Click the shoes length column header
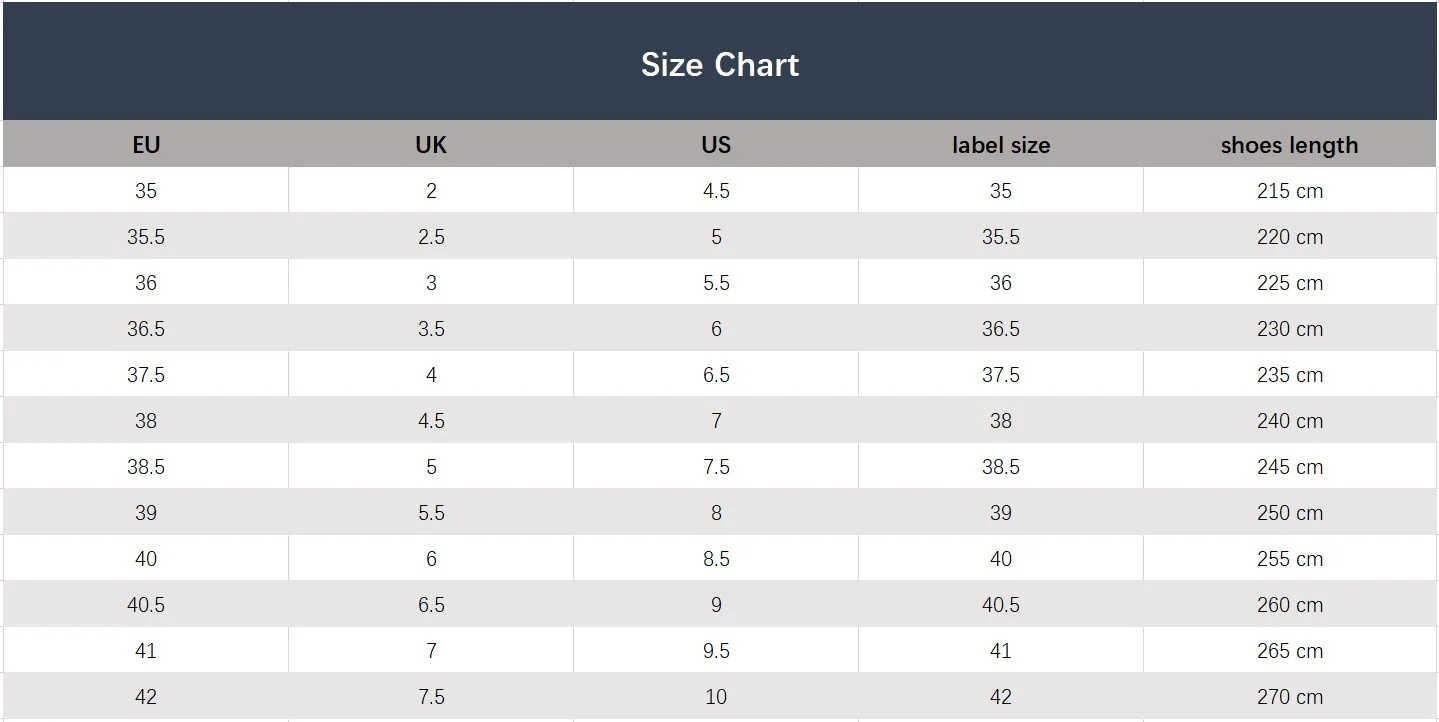 (1289, 145)
